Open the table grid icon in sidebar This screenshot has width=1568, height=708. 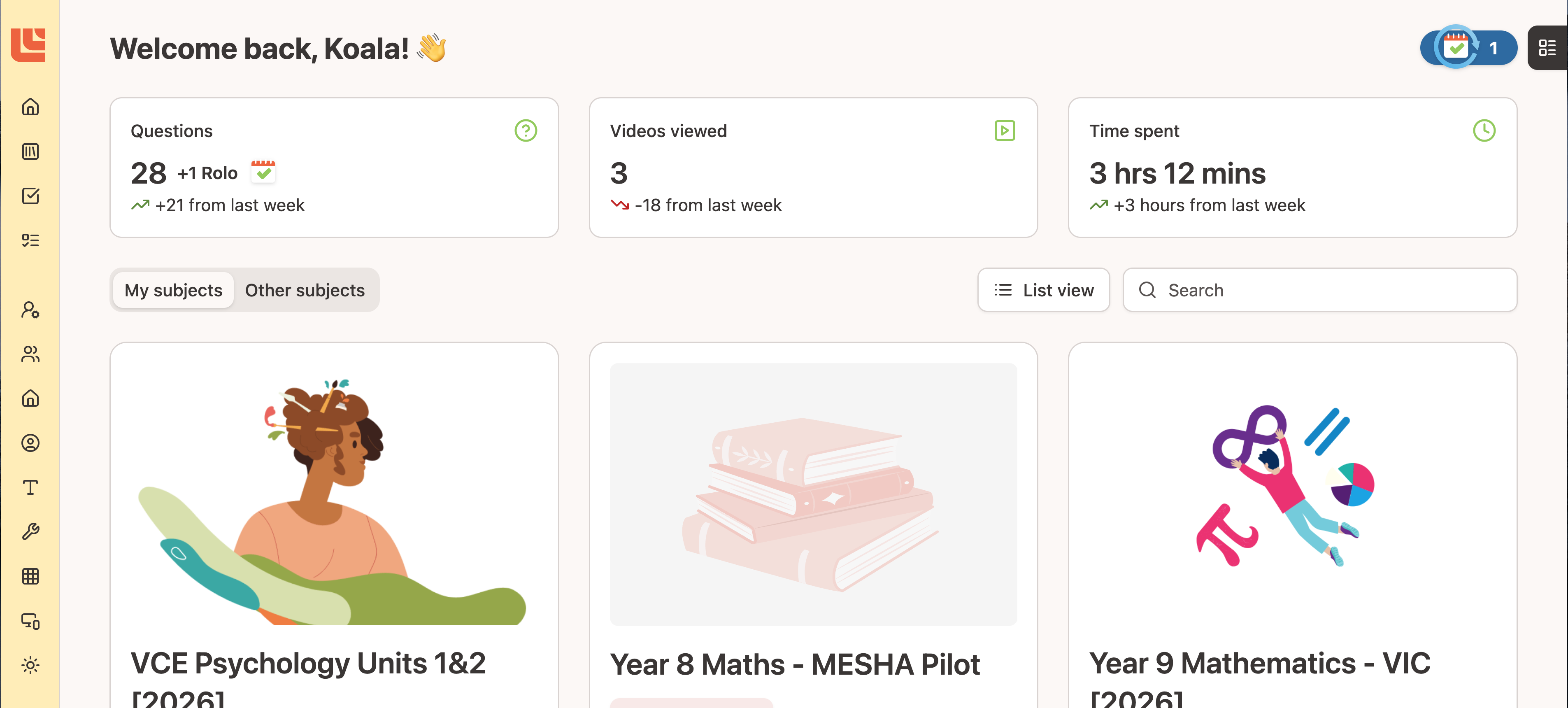pos(30,577)
